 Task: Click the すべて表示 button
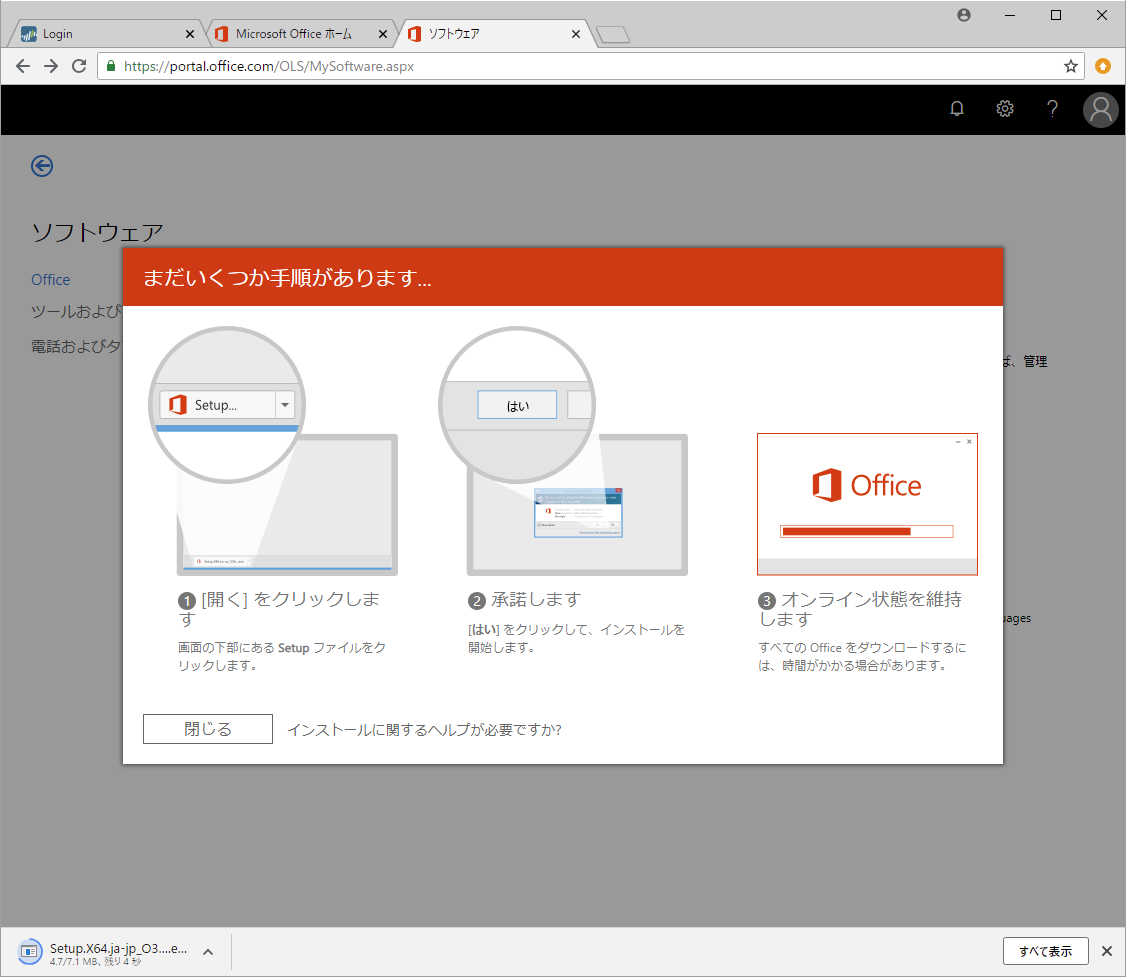(1045, 951)
